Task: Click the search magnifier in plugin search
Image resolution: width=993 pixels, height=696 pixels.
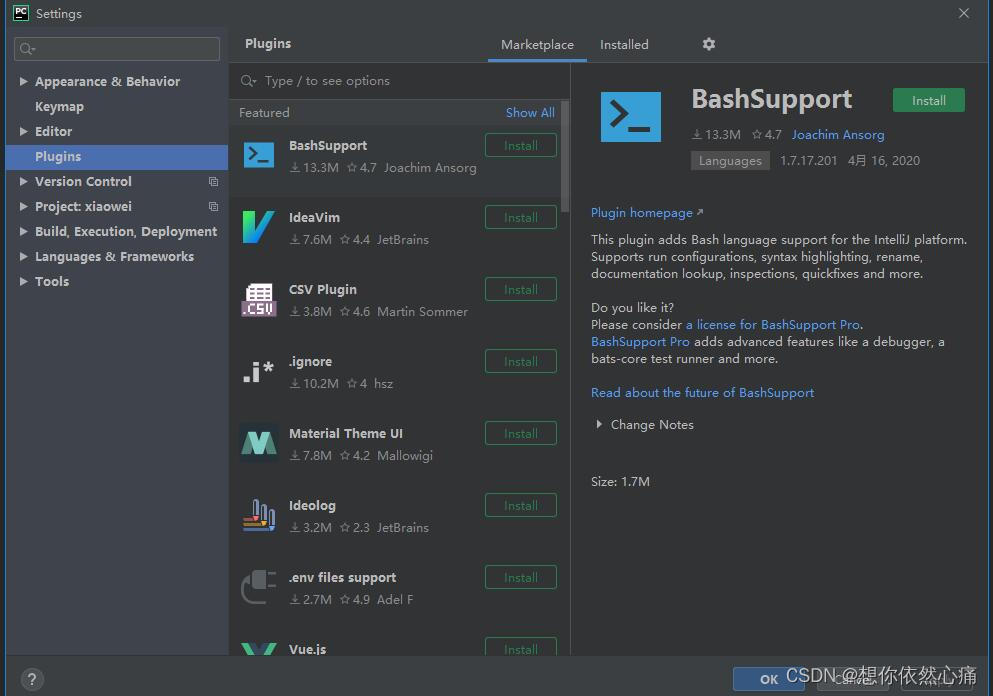Action: coord(248,81)
